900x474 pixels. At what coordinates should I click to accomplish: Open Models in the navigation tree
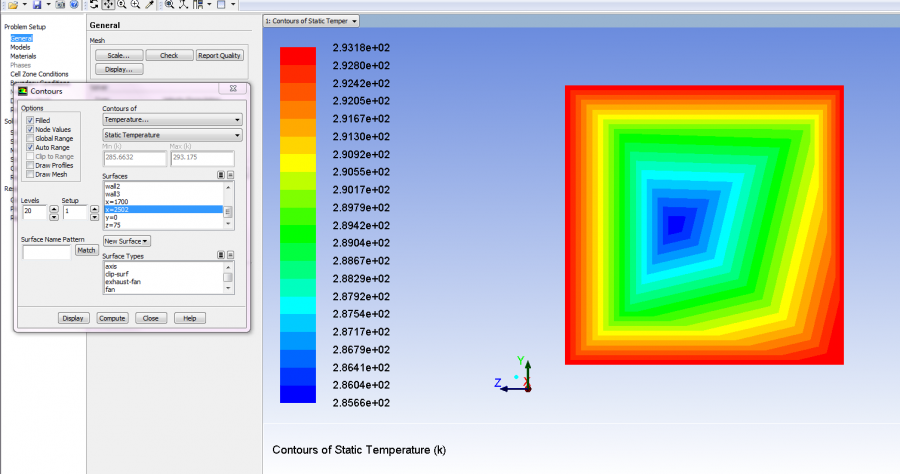pyautogui.click(x=20, y=47)
